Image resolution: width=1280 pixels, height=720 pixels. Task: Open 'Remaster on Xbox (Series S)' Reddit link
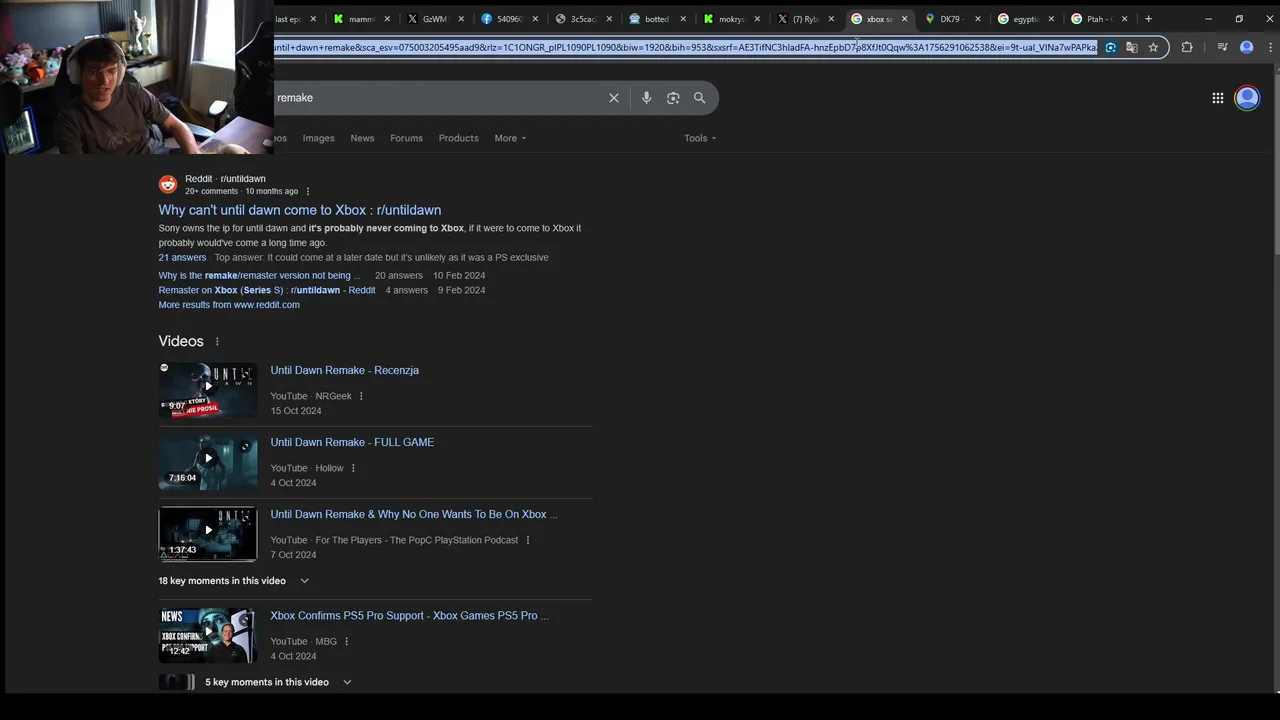pyautogui.click(x=267, y=291)
